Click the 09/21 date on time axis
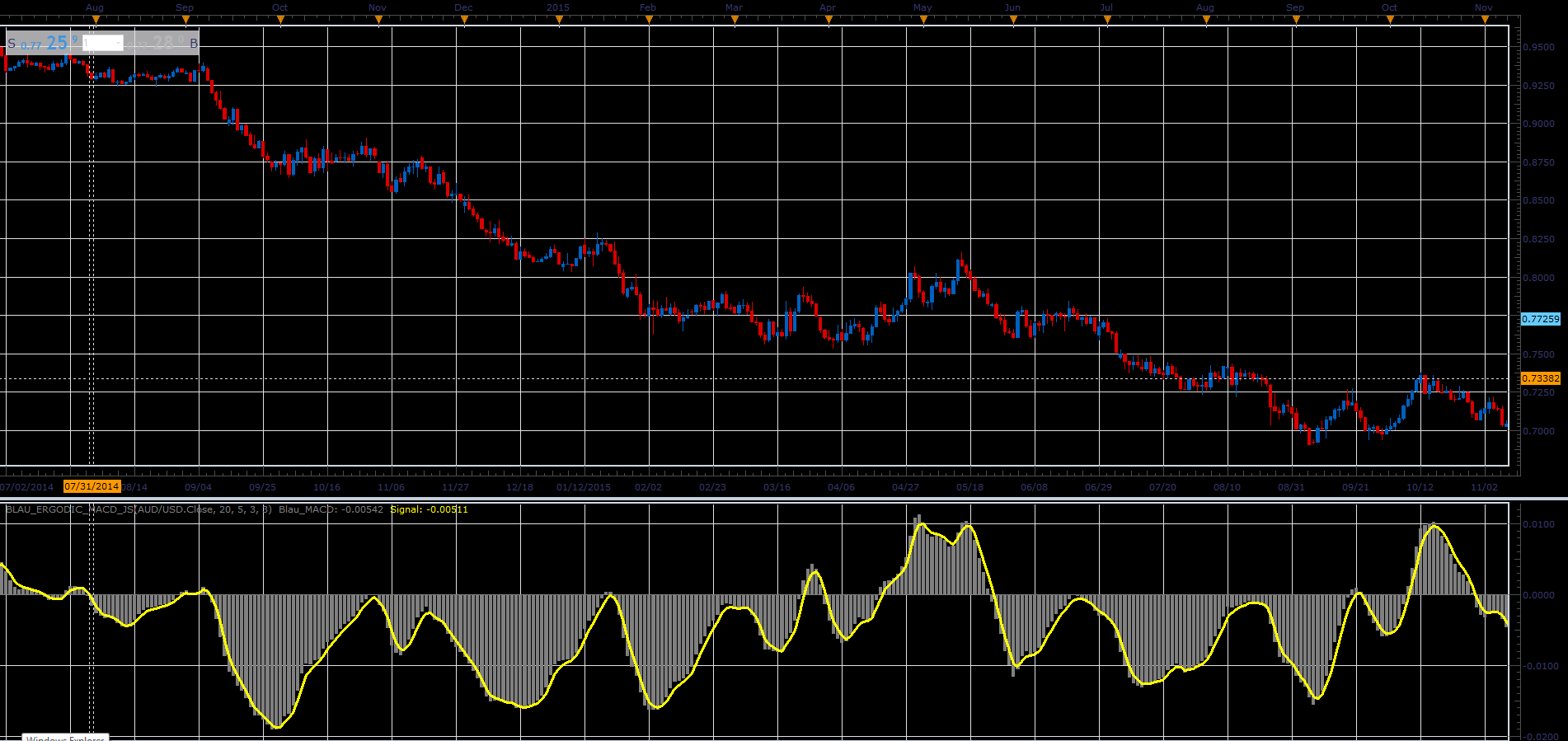 click(1355, 487)
